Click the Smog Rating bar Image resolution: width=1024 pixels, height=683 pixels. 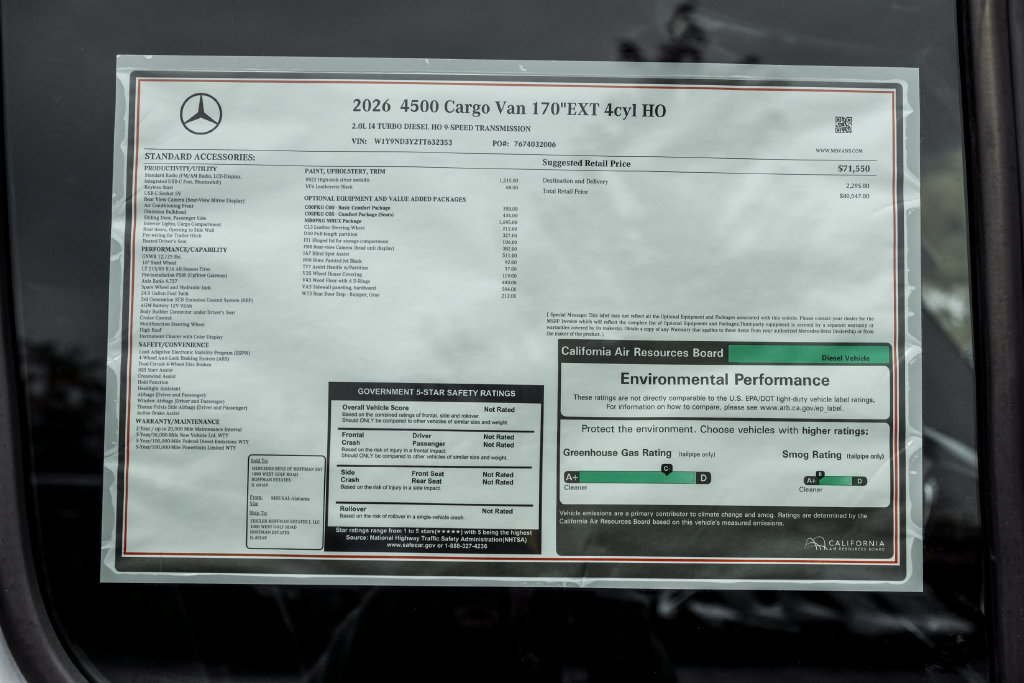coord(835,481)
